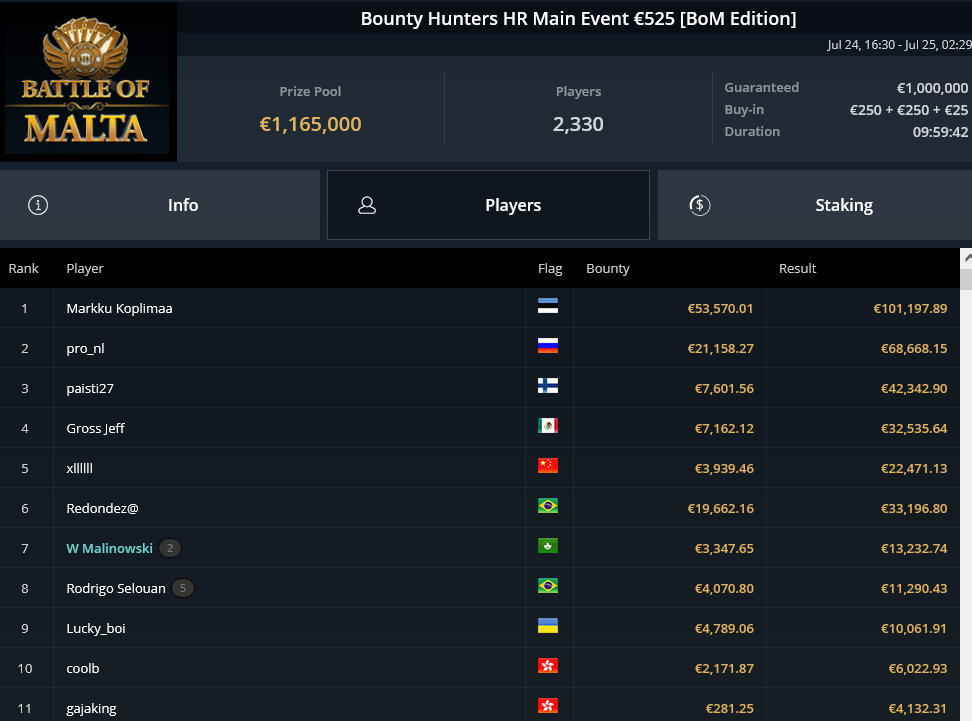Sort by the Rank column header
Image resolution: width=972 pixels, height=721 pixels.
click(24, 268)
